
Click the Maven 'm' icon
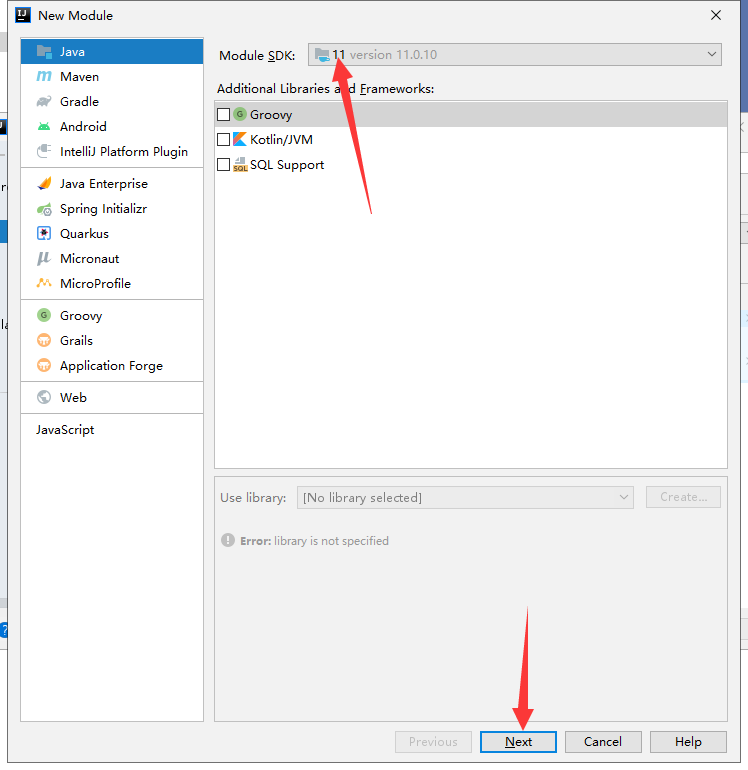44,77
